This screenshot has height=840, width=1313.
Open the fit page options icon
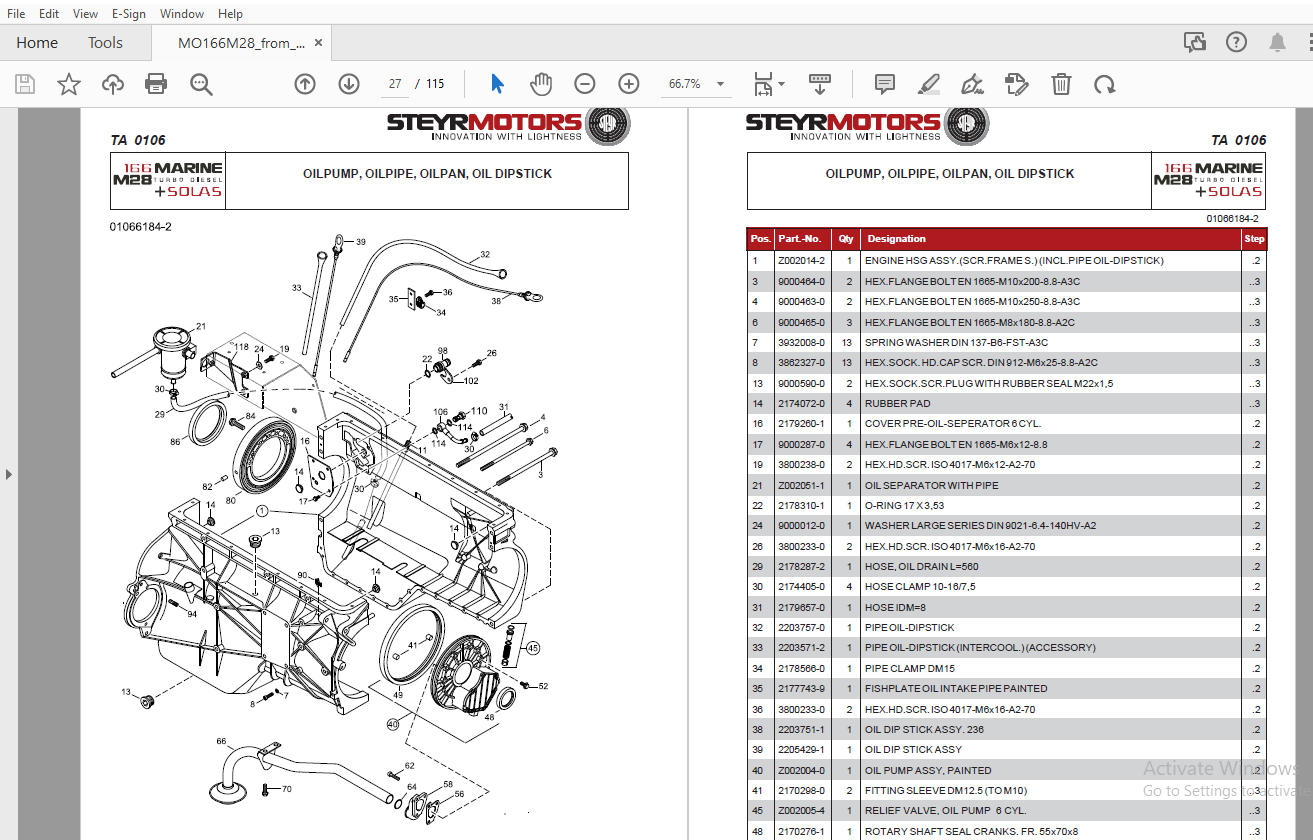763,84
